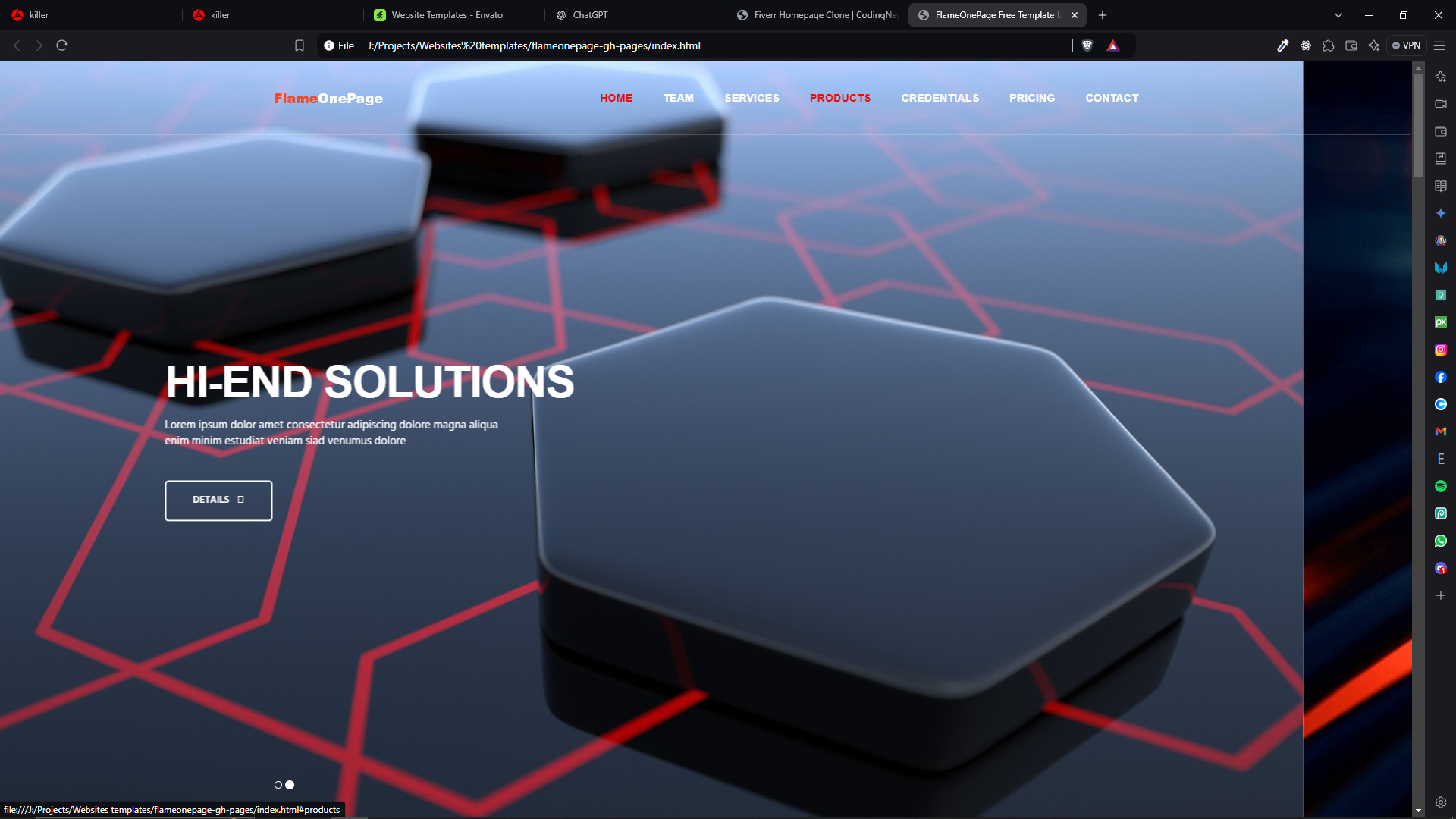Open Wallet panel in the sidebar

tap(1441, 131)
